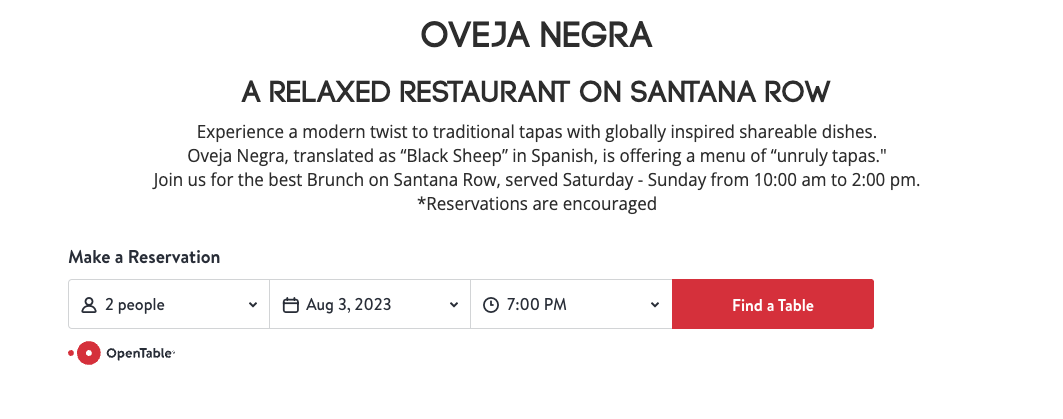The width and height of the screenshot is (1063, 419).
Task: Click the chevron arrow on the time selector
Action: 655,305
